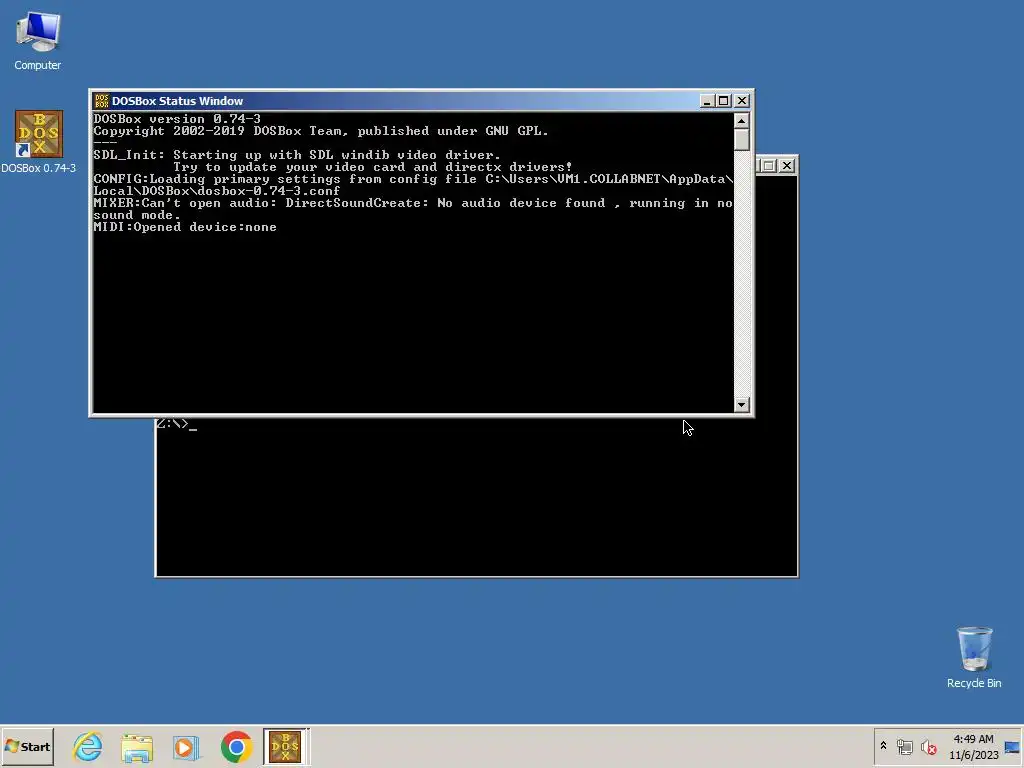The image size is (1024, 768).
Task: Open Windows Explorer folder icon in taskbar
Action: (x=136, y=746)
